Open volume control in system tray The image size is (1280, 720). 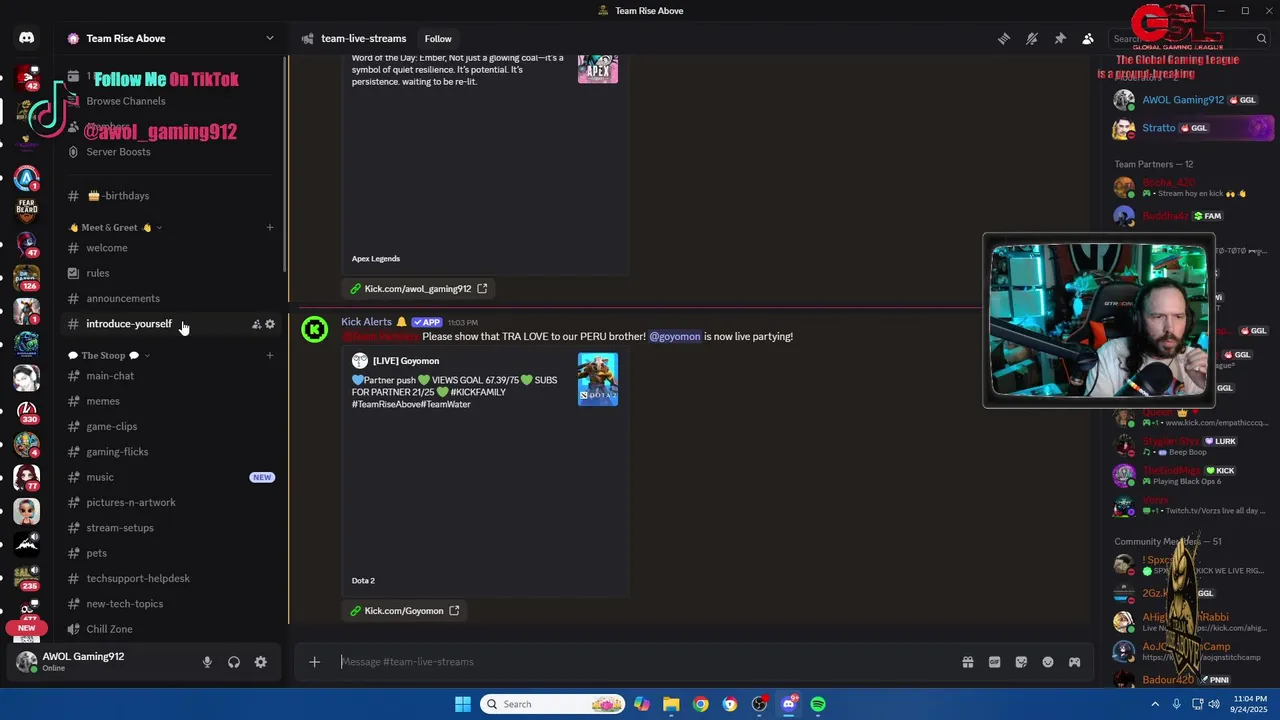pos(1214,704)
